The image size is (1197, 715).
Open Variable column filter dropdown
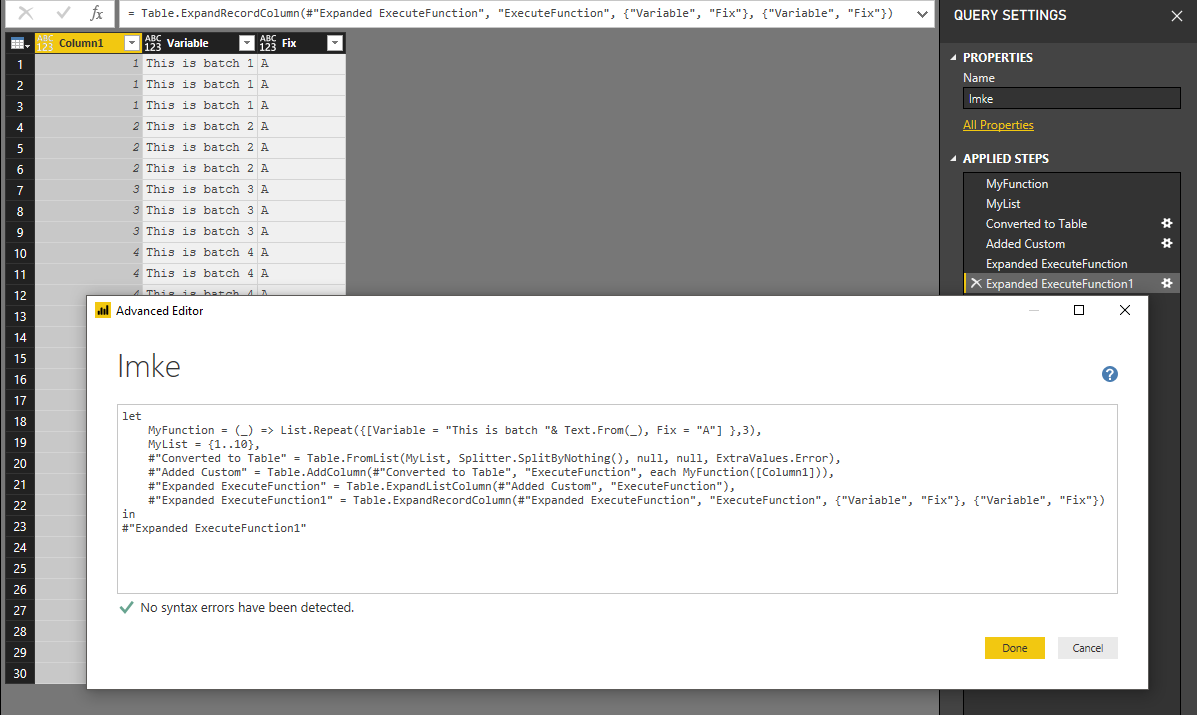pos(247,43)
